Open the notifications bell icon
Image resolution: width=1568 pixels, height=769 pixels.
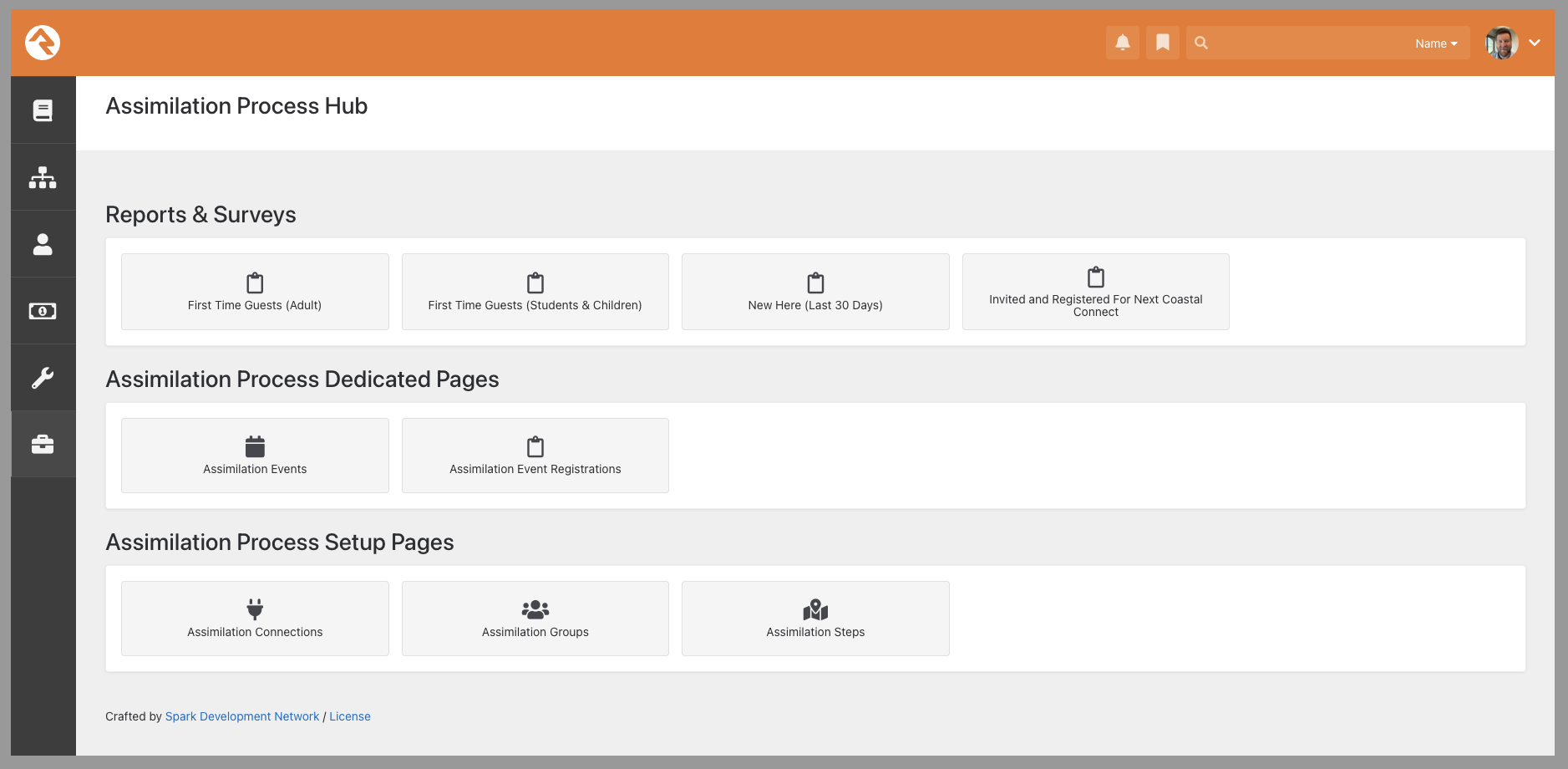click(1122, 43)
